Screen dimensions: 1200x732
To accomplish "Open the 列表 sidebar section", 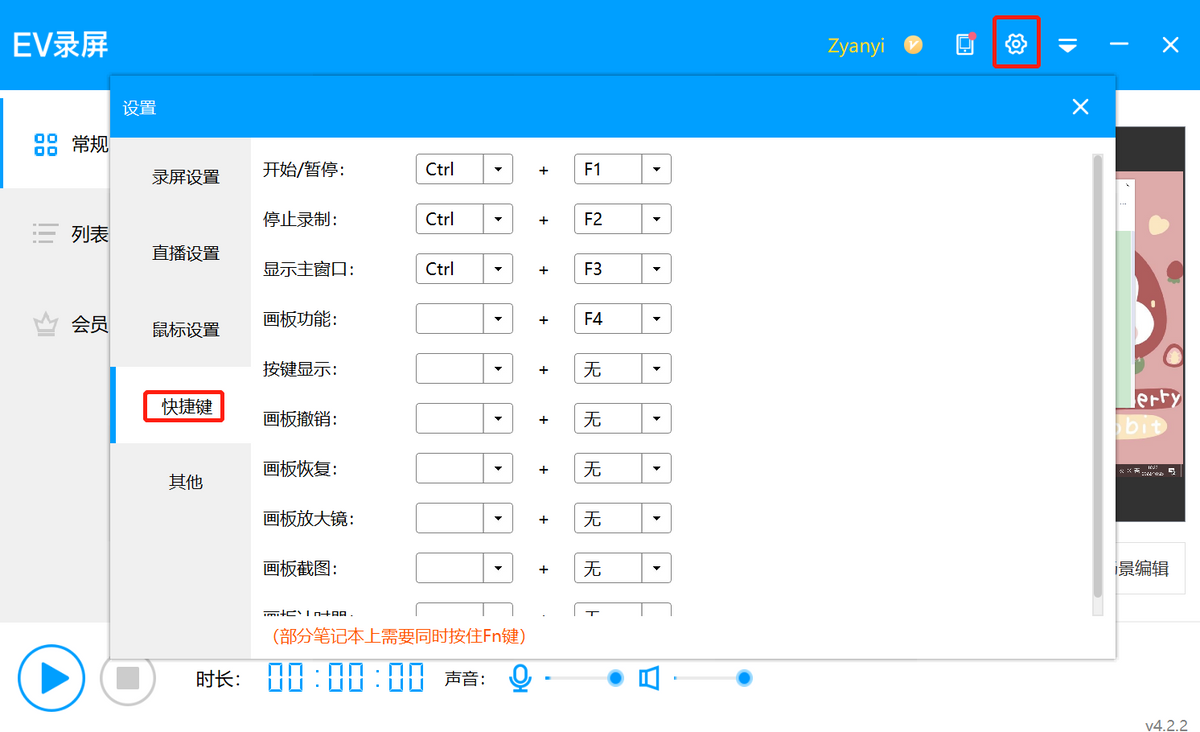I will tap(55, 234).
